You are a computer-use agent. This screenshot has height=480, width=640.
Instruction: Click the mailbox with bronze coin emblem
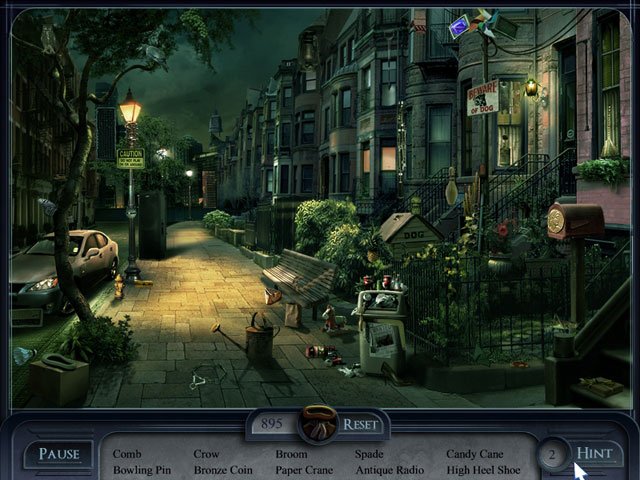tap(575, 220)
